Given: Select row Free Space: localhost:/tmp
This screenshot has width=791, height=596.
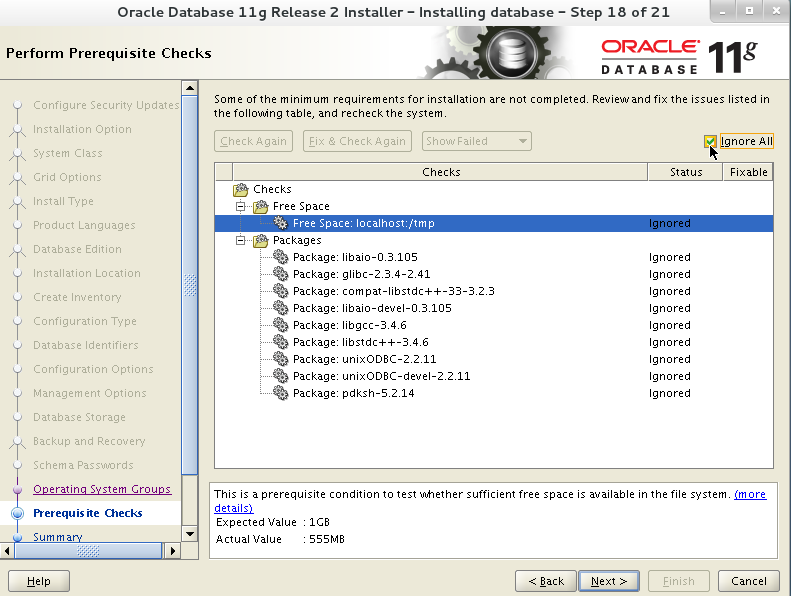Looking at the screenshot, I should click(x=494, y=224).
